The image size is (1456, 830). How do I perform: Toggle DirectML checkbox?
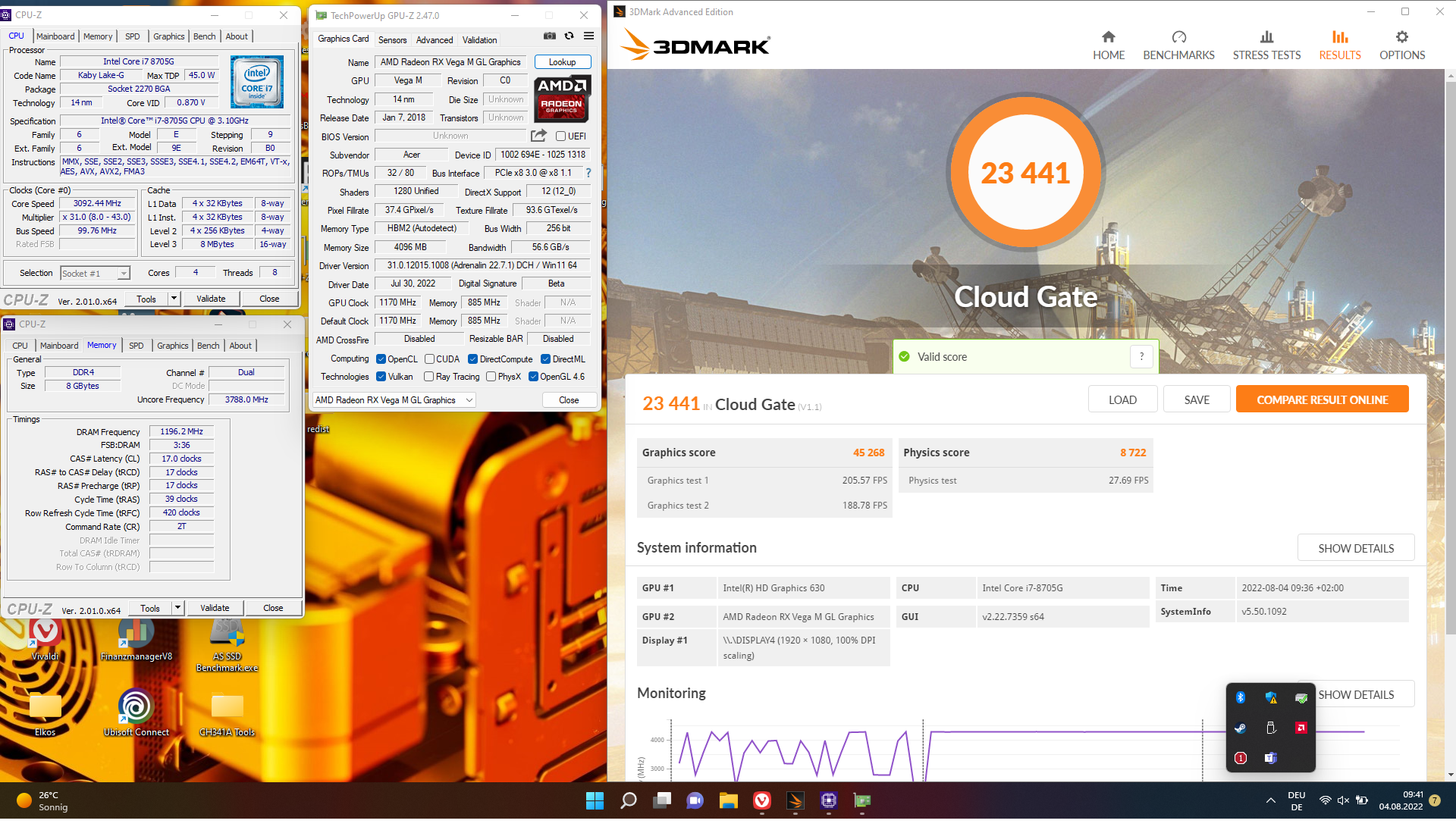tap(545, 359)
